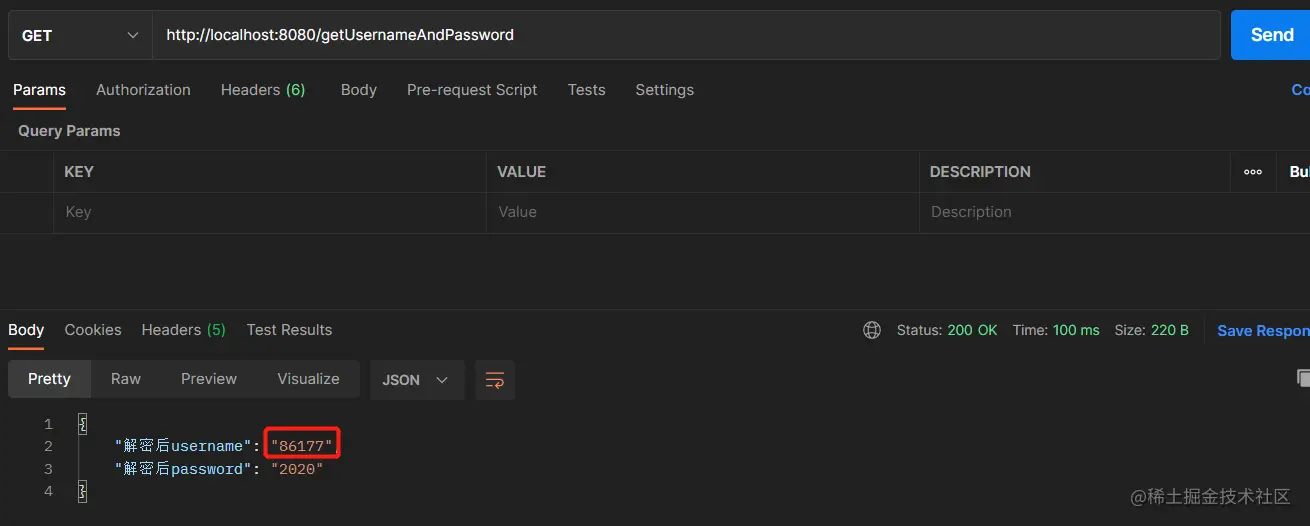Select the request Body tab
Viewport: 1310px width, 526px height.
pos(358,90)
